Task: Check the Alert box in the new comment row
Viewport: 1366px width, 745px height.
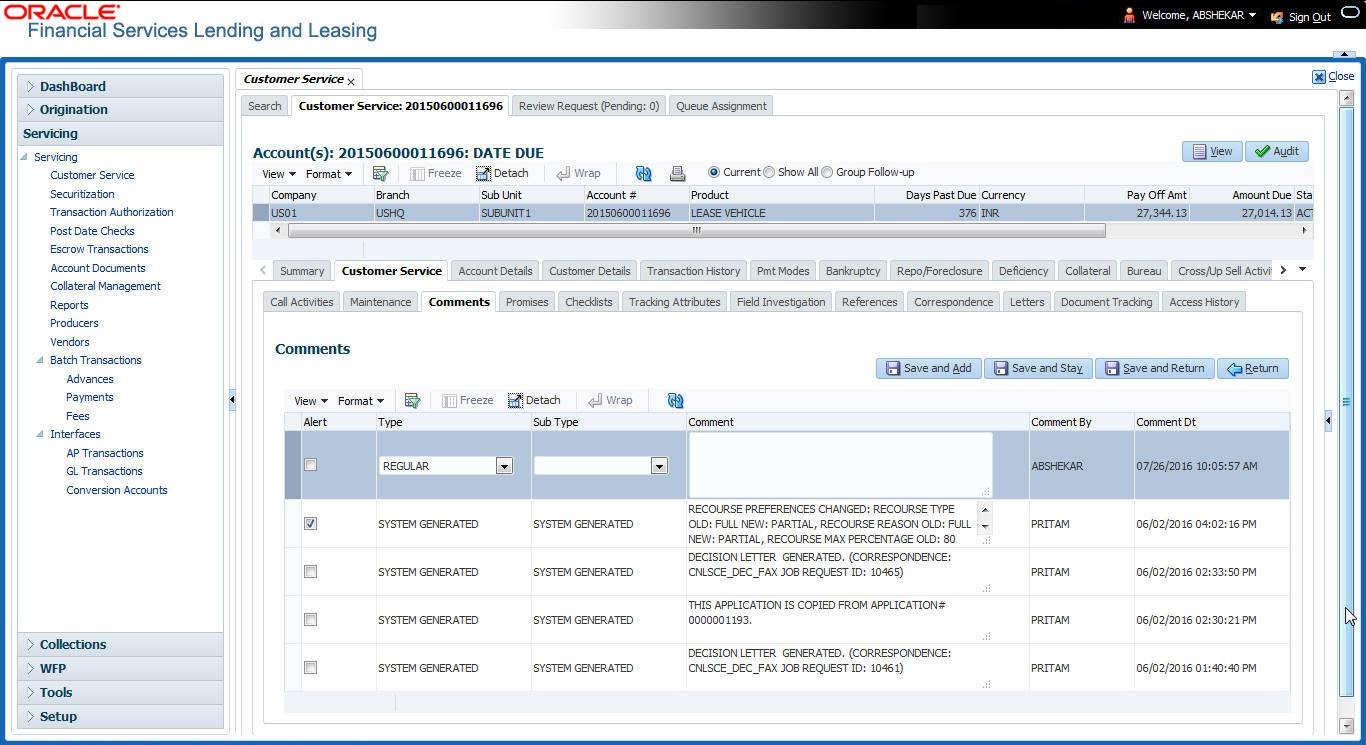Action: point(310,465)
